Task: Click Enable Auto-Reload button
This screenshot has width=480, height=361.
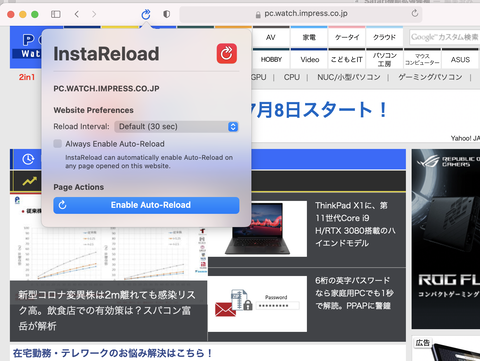Action: (x=146, y=205)
